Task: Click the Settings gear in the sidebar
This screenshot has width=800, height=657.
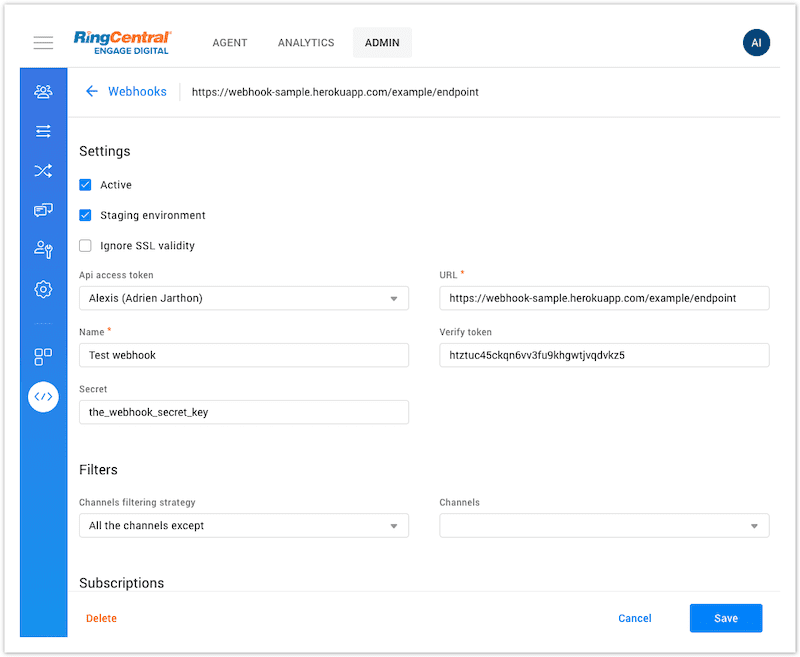Action: (x=43, y=289)
